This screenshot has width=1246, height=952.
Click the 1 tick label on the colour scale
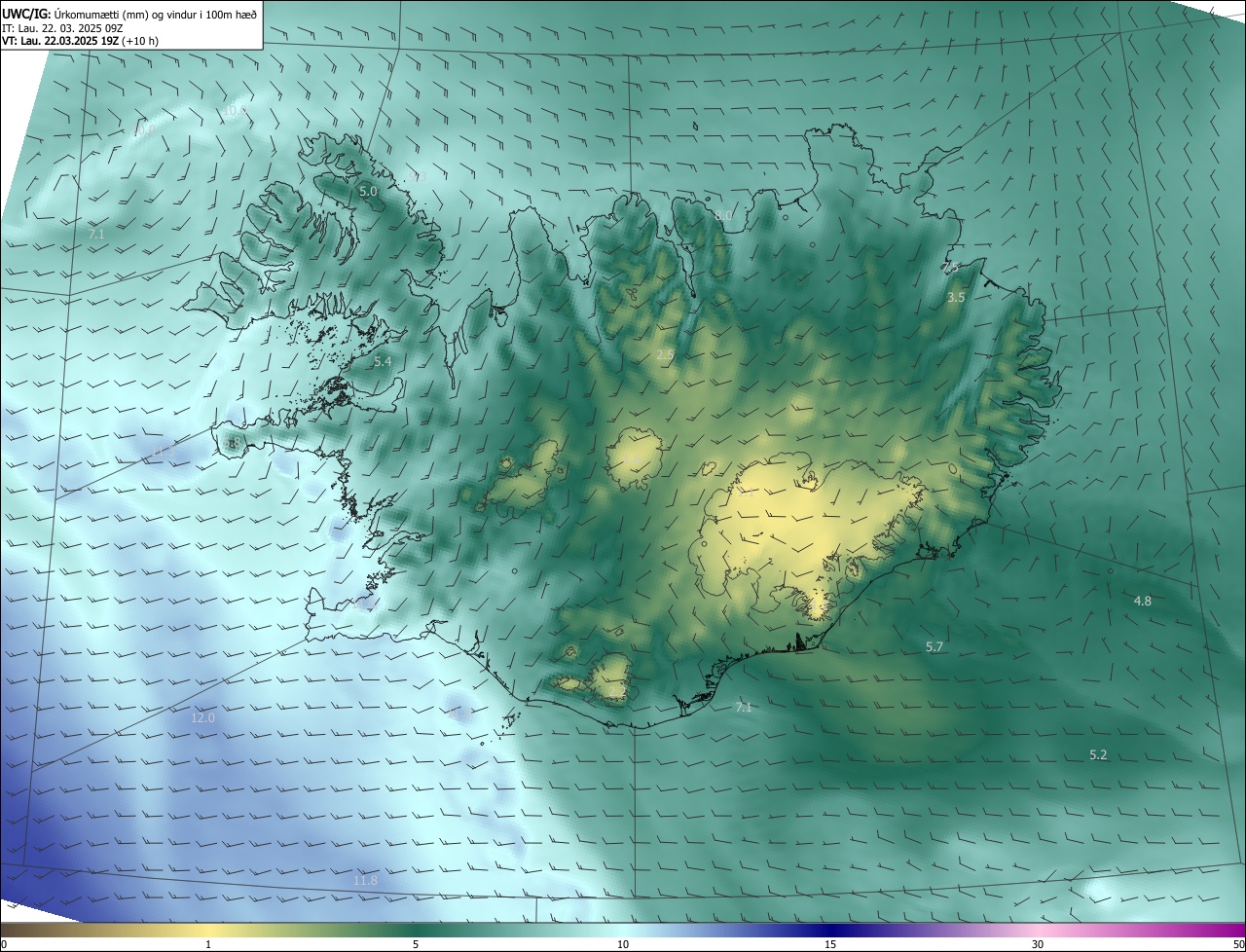pyautogui.click(x=208, y=944)
